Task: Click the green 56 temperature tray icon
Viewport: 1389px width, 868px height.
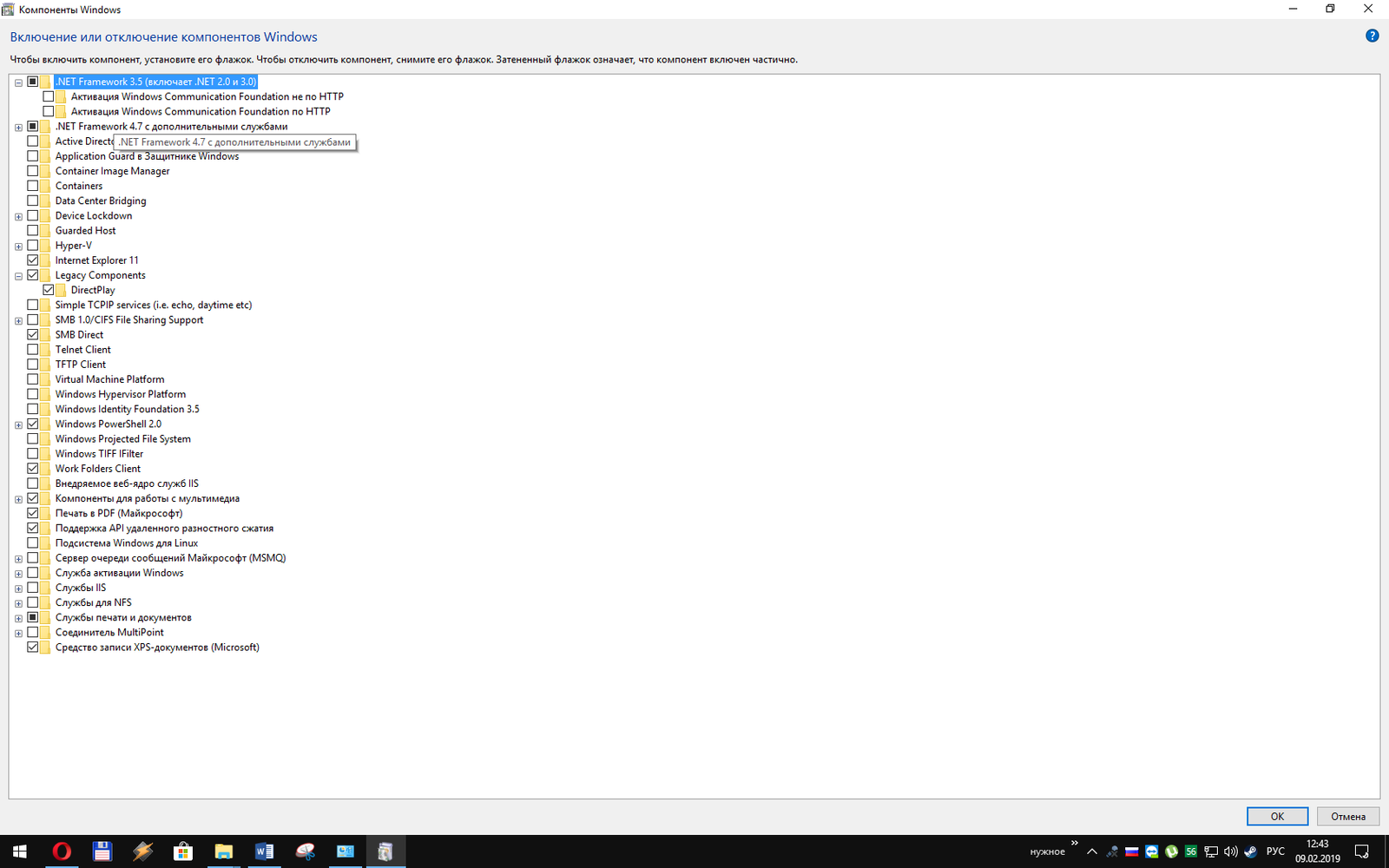Action: tap(1191, 852)
